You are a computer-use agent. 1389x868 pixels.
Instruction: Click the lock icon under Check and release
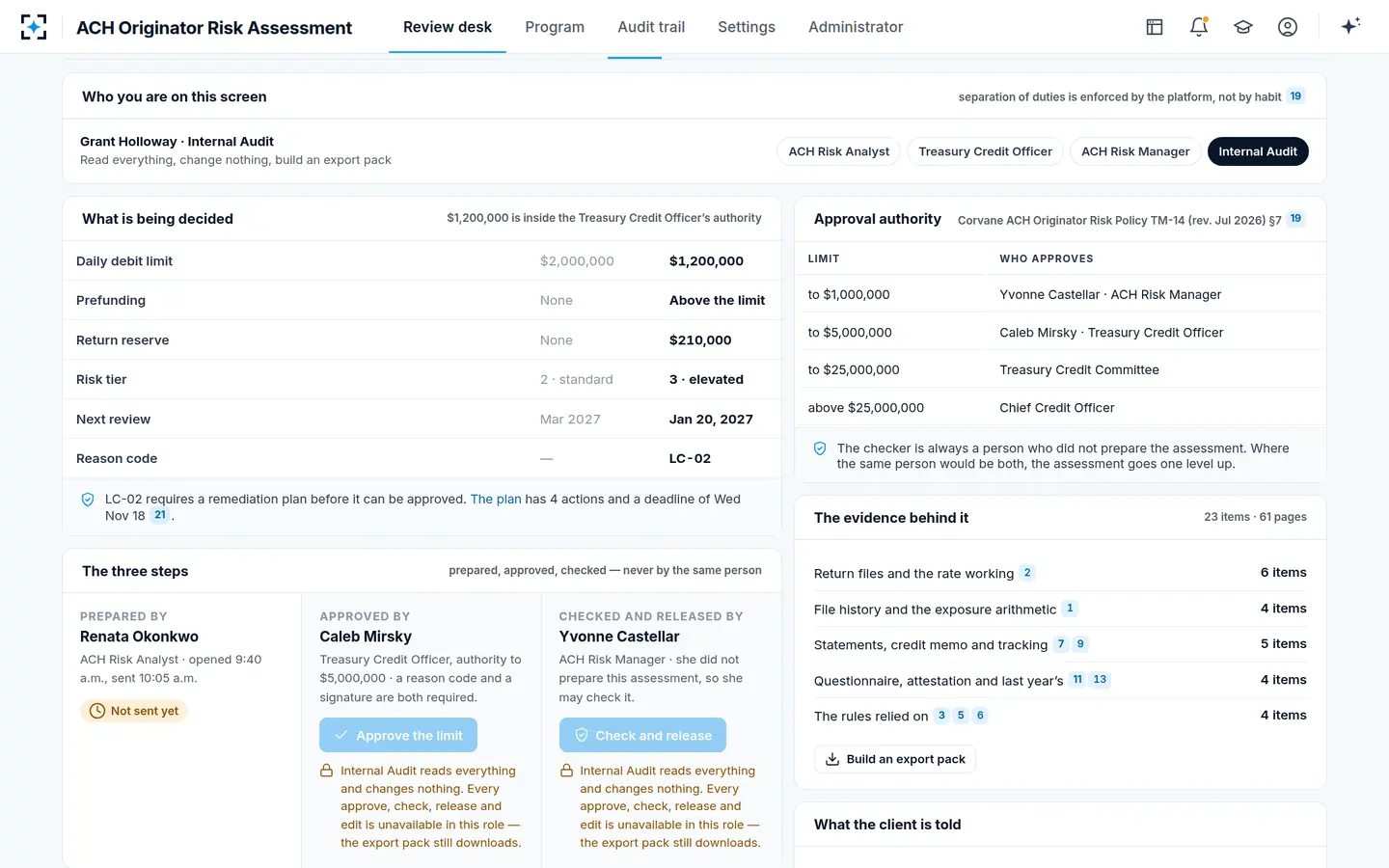point(566,771)
